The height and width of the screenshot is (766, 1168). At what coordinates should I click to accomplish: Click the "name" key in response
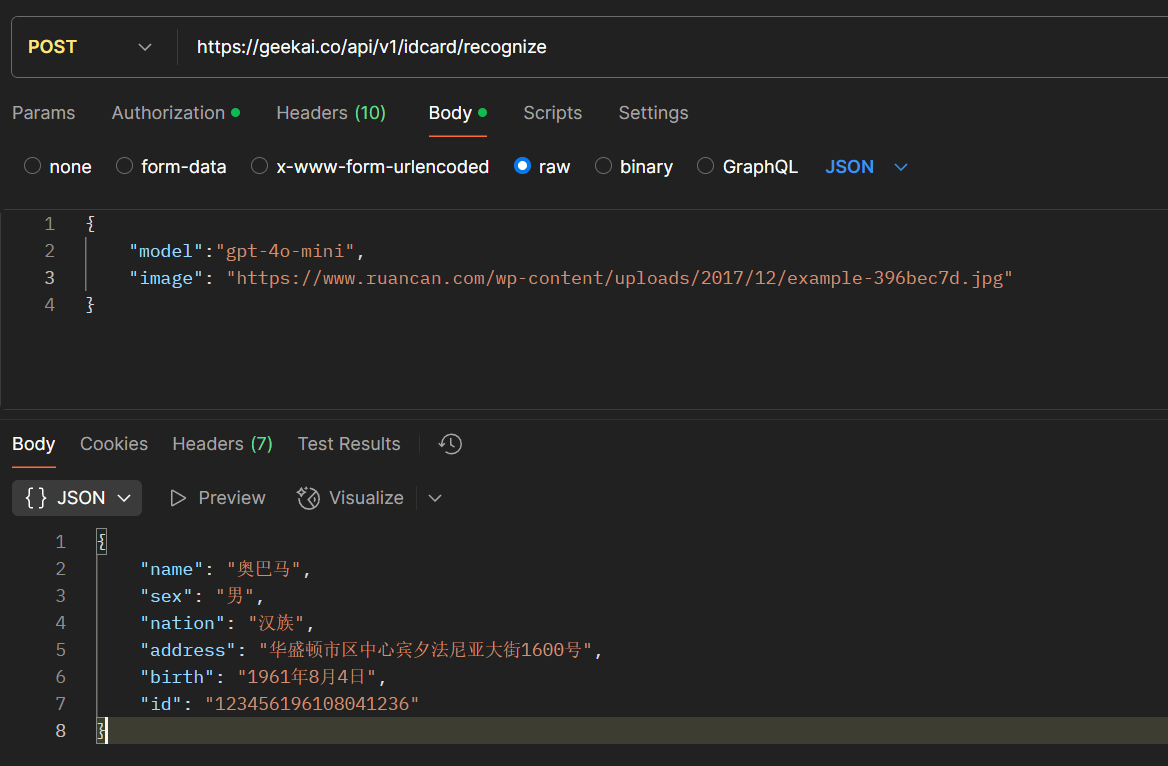click(171, 569)
